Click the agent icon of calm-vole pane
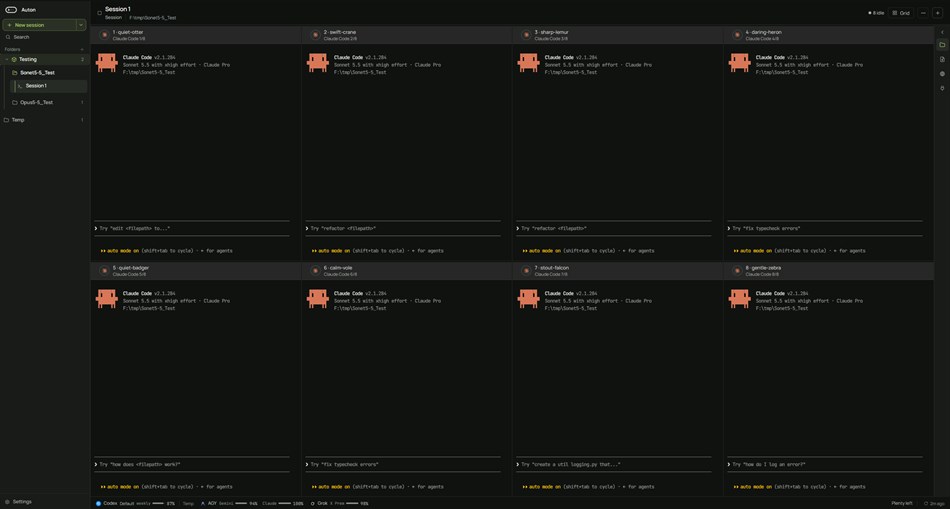 click(x=316, y=271)
